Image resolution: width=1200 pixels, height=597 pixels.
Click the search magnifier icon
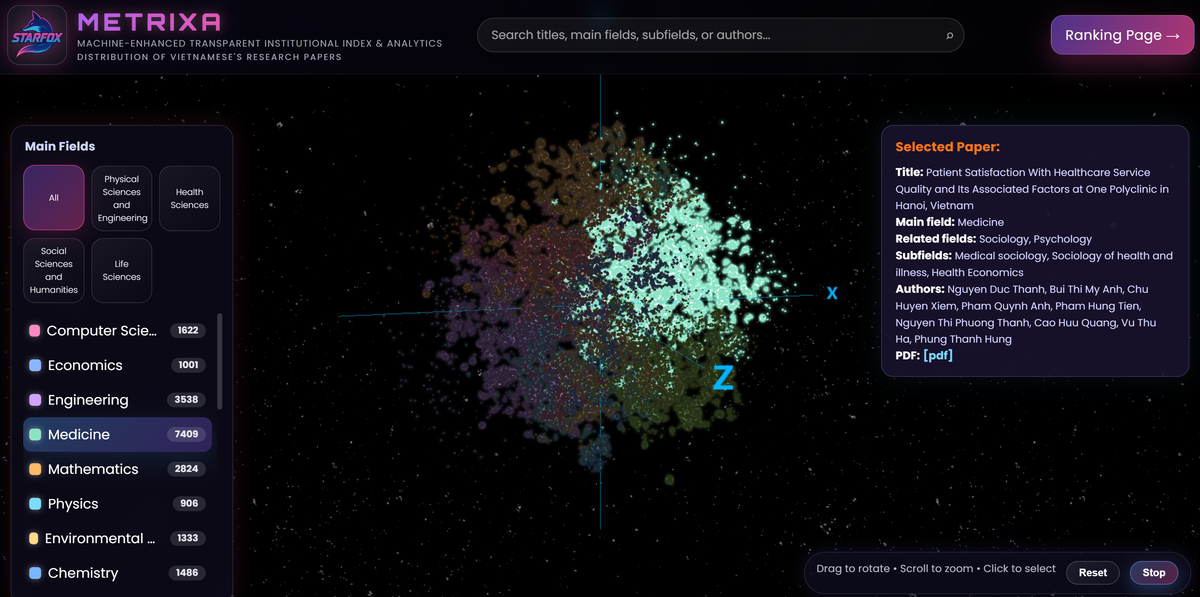(x=949, y=36)
